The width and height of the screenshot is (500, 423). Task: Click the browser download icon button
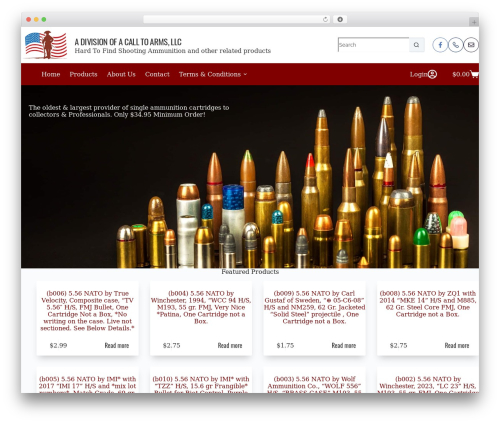coord(340,19)
